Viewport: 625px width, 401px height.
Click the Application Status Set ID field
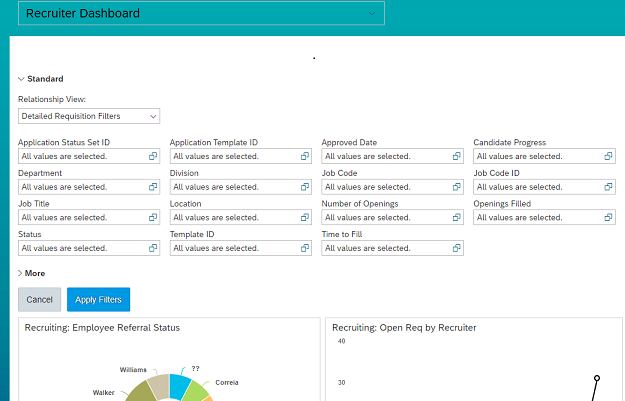click(89, 156)
